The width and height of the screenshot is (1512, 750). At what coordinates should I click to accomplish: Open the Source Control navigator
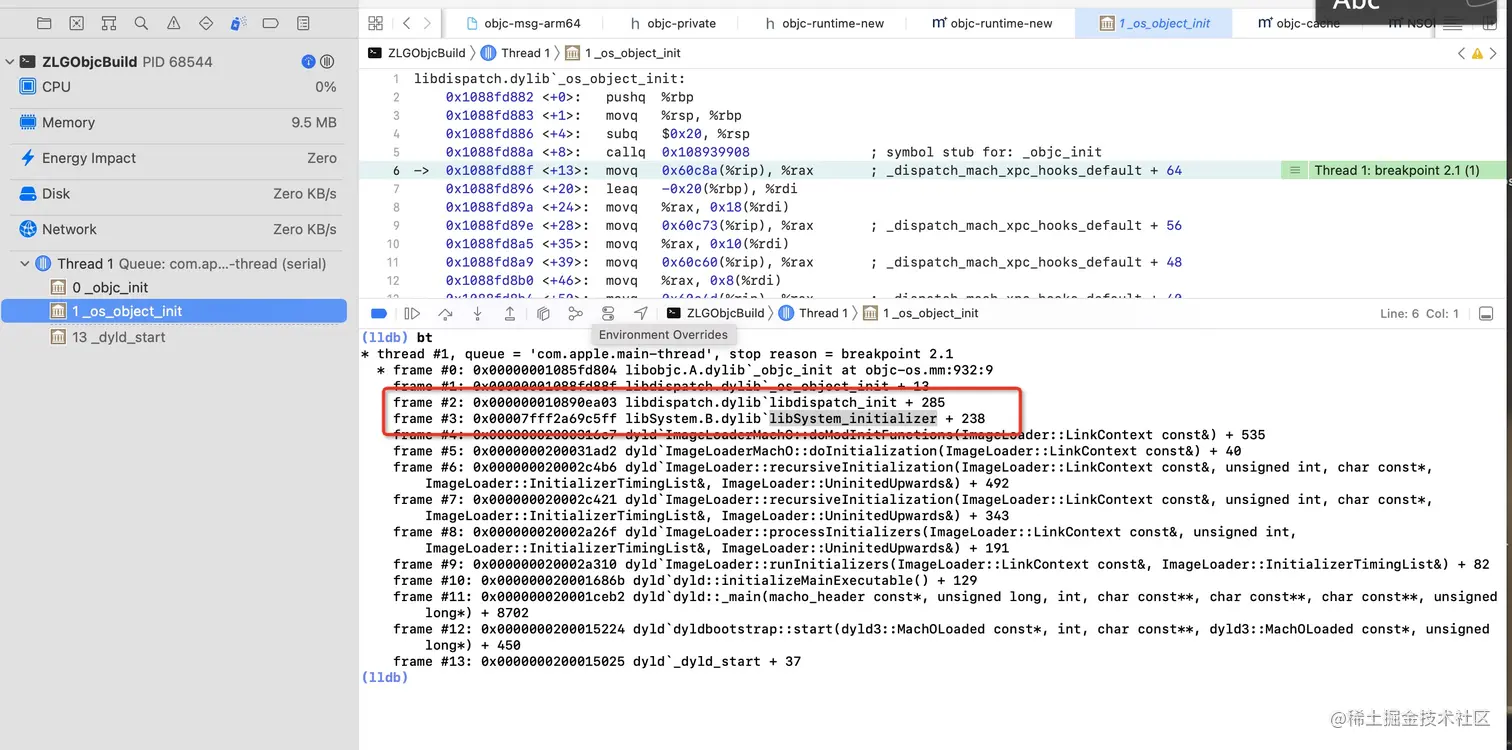[77, 23]
